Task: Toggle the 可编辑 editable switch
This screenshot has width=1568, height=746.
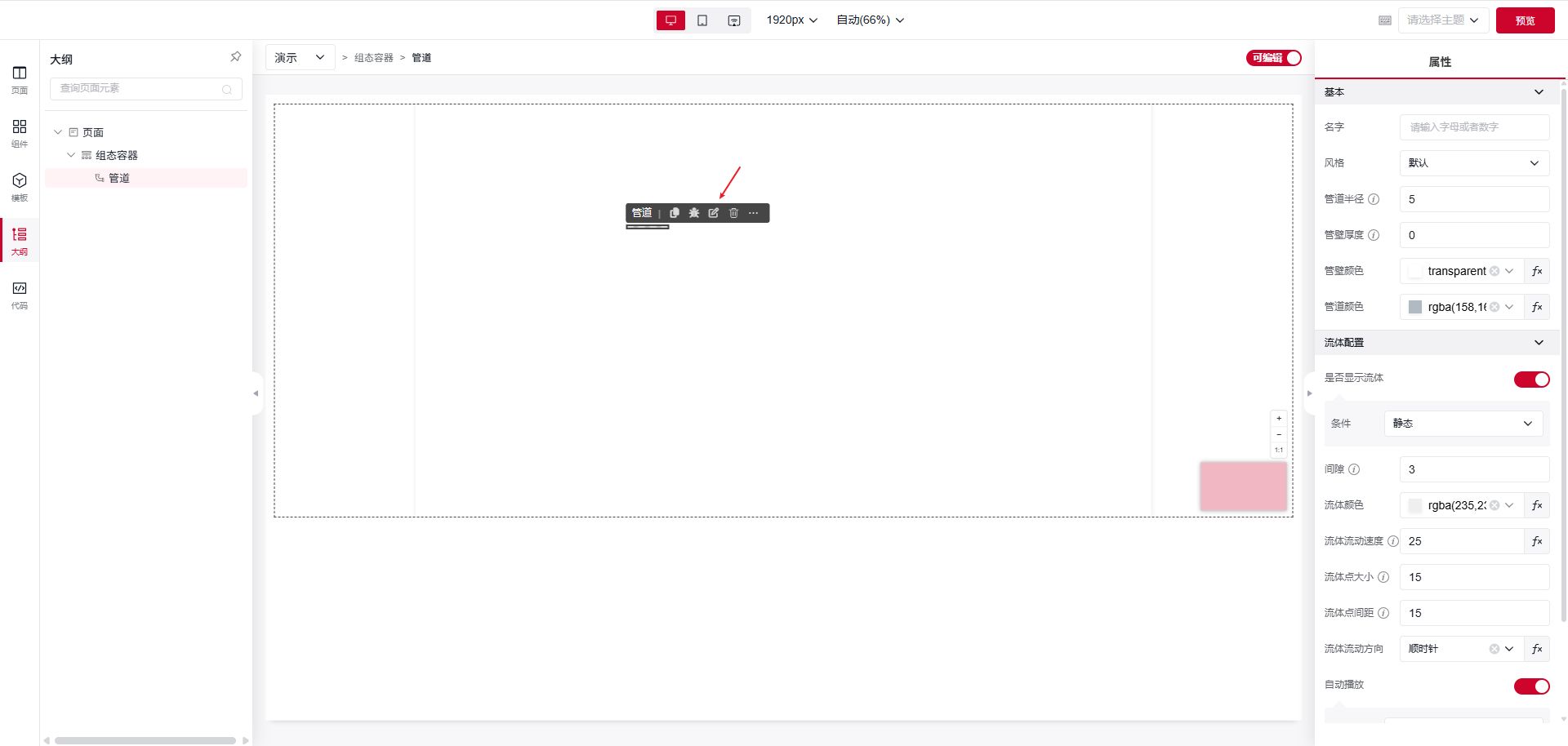Action: 1273,58
